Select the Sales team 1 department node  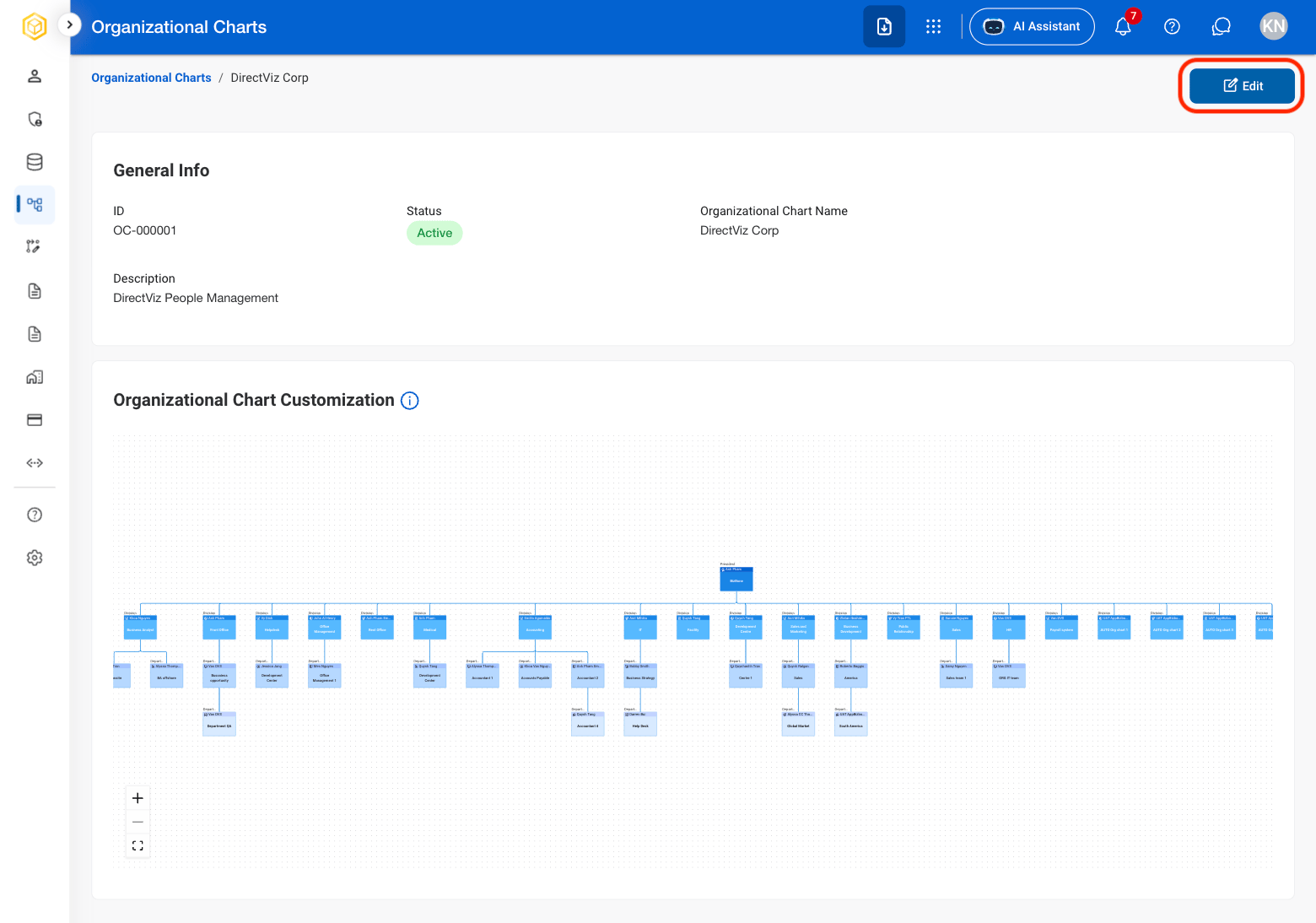click(956, 675)
